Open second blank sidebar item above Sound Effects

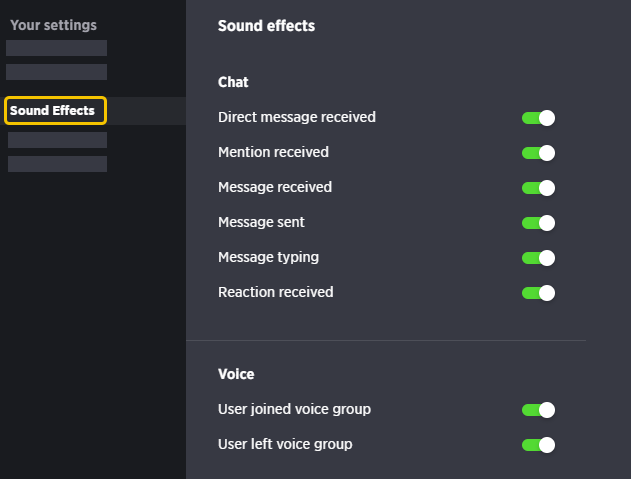coord(56,72)
